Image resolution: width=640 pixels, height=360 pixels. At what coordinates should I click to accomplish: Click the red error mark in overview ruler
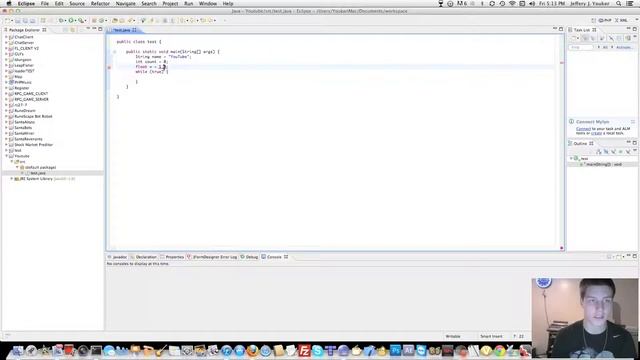pyautogui.click(x=562, y=63)
